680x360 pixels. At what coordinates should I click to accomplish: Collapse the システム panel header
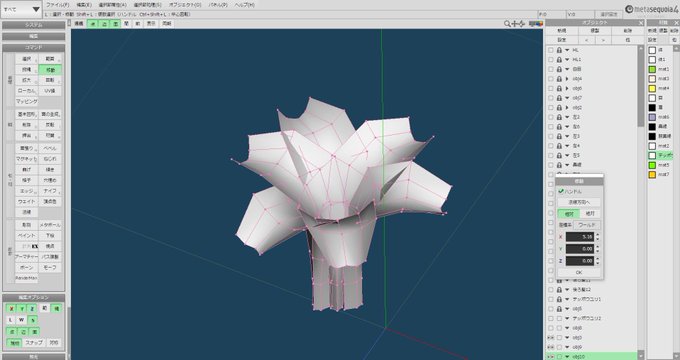(x=33, y=25)
